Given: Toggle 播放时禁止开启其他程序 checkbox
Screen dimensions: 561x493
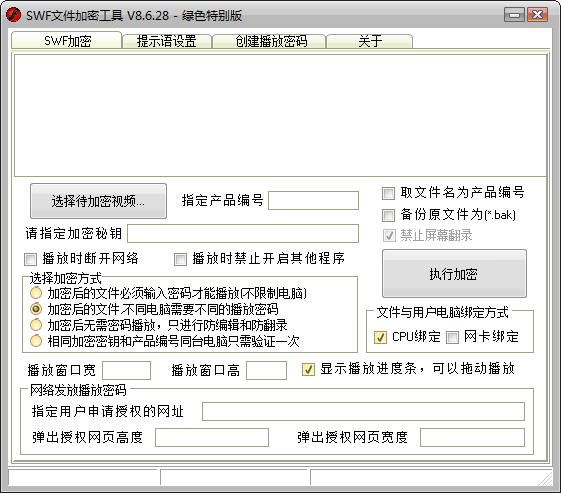Looking at the screenshot, I should click(180, 259).
